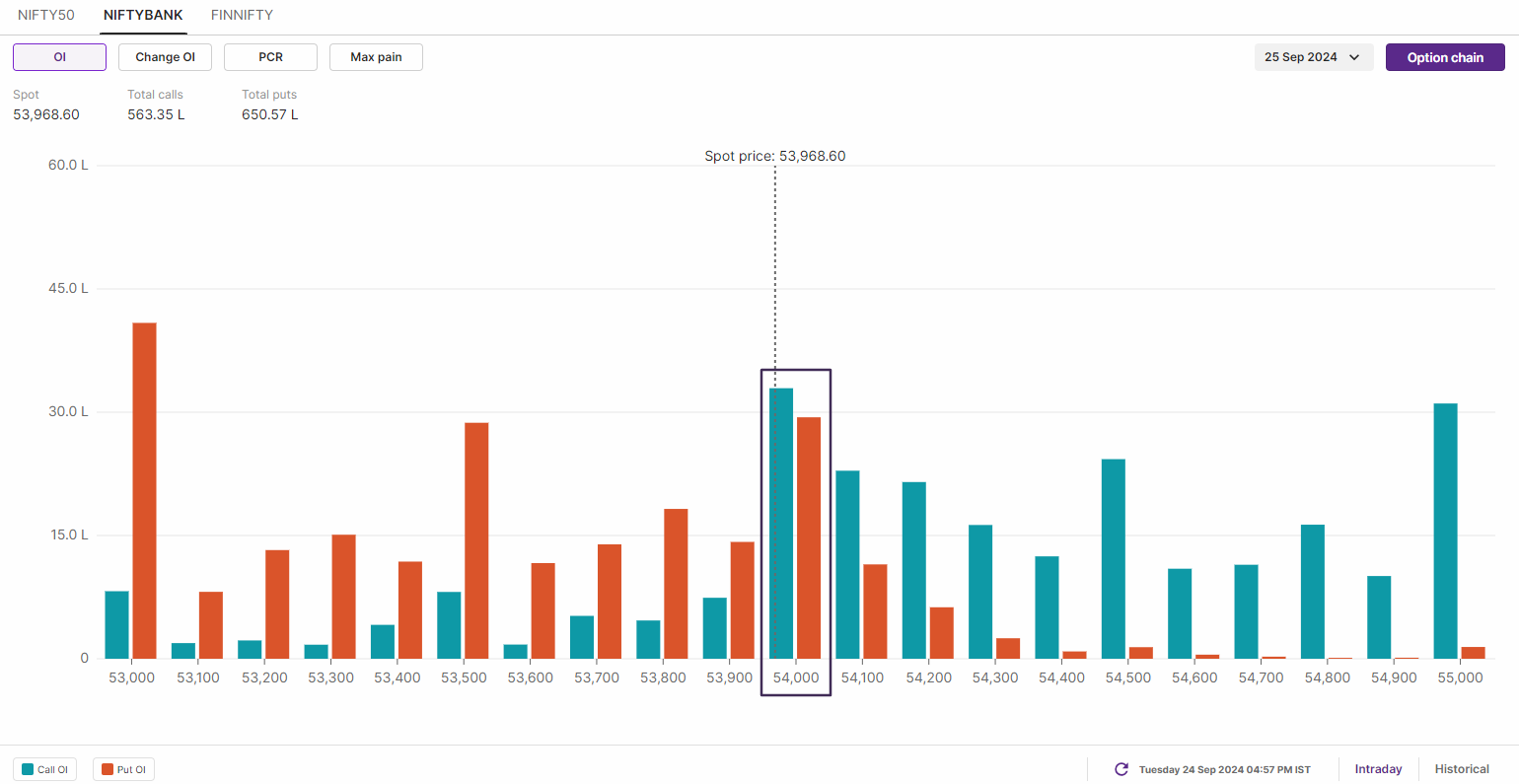This screenshot has width=1519, height=784.
Task: Click the 15.0 L y-axis label
Action: [x=68, y=535]
